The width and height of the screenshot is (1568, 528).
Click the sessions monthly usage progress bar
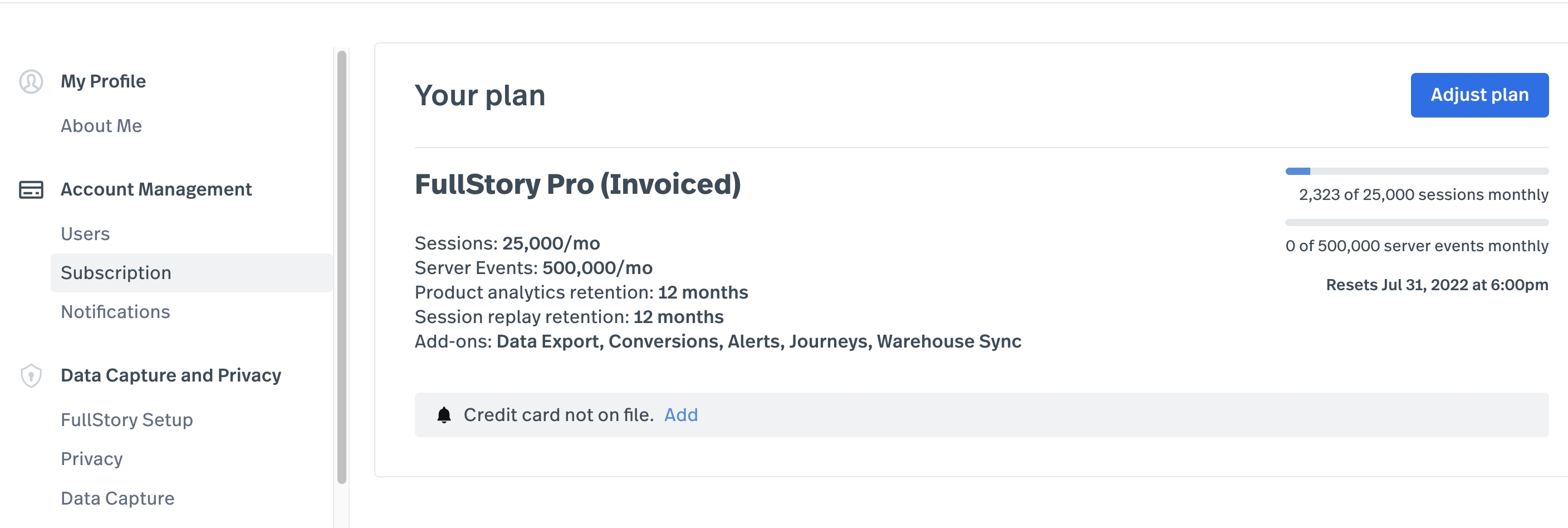[x=1417, y=172]
